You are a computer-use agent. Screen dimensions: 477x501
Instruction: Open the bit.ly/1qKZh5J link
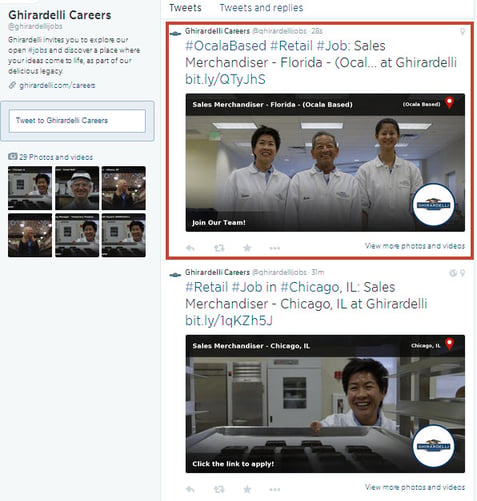pos(229,321)
